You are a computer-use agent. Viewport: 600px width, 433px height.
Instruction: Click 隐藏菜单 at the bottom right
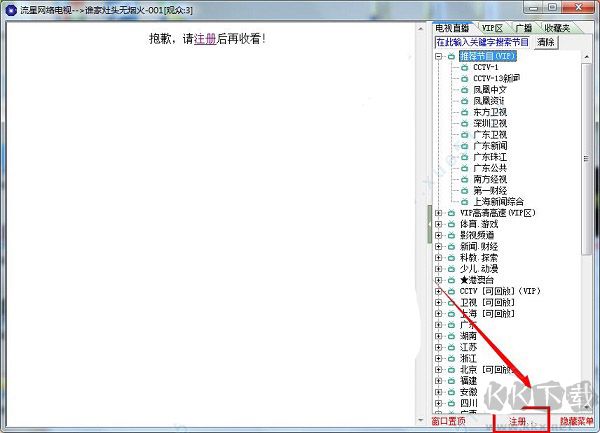(x=576, y=423)
